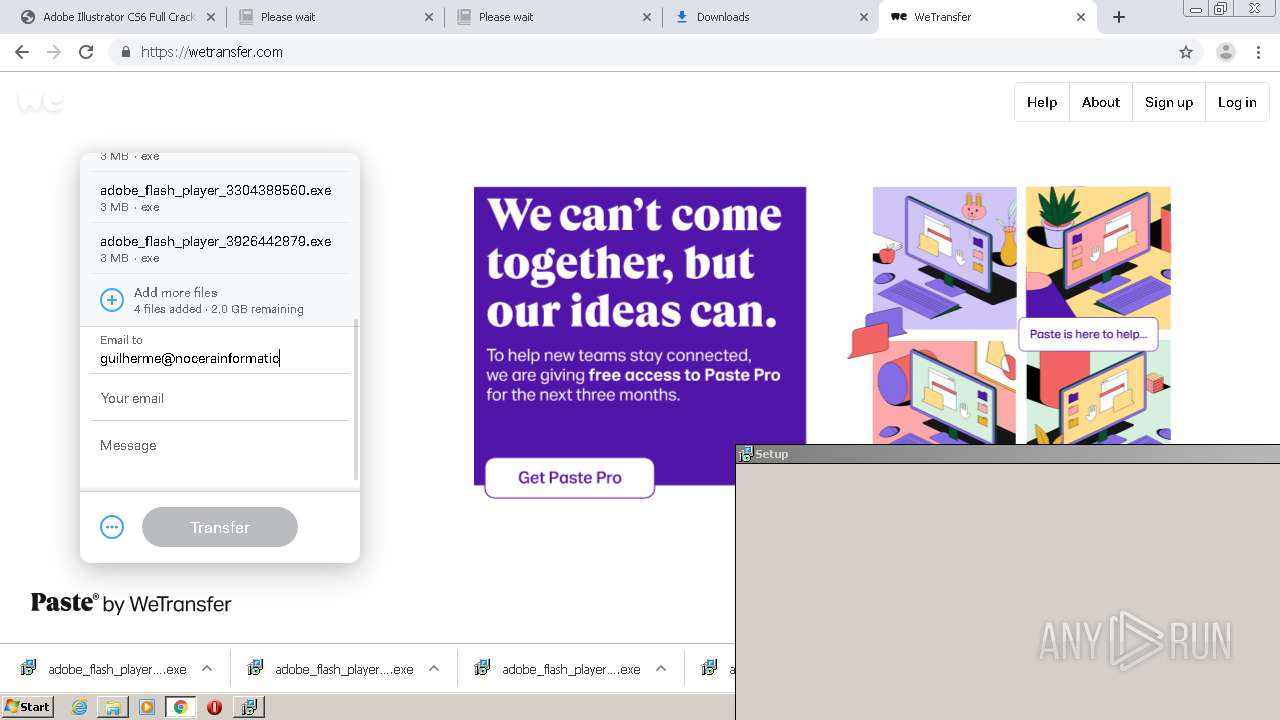This screenshot has height=720, width=1280.
Task: Click the browser forward arrow
Action: (54, 52)
